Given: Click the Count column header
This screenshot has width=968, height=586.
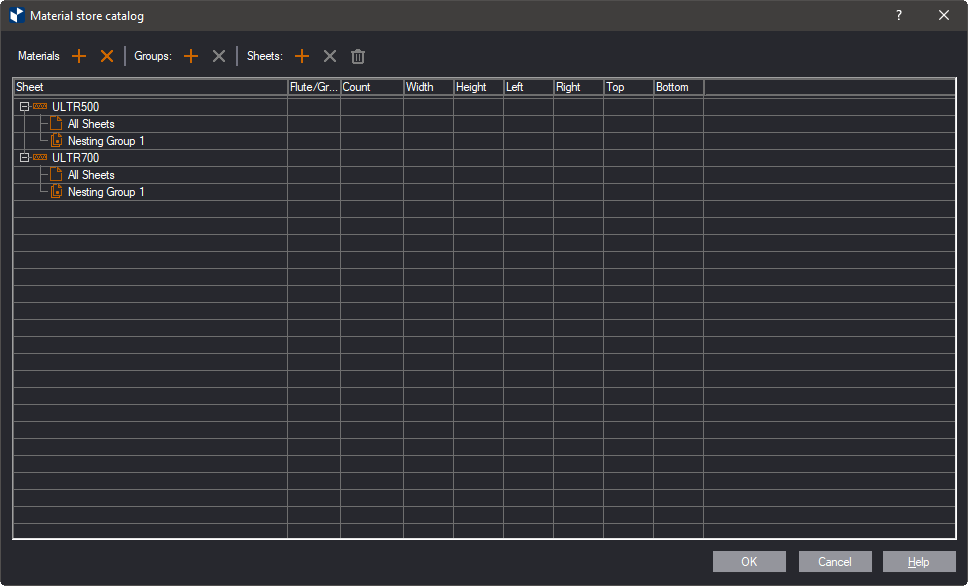Looking at the screenshot, I should point(371,87).
